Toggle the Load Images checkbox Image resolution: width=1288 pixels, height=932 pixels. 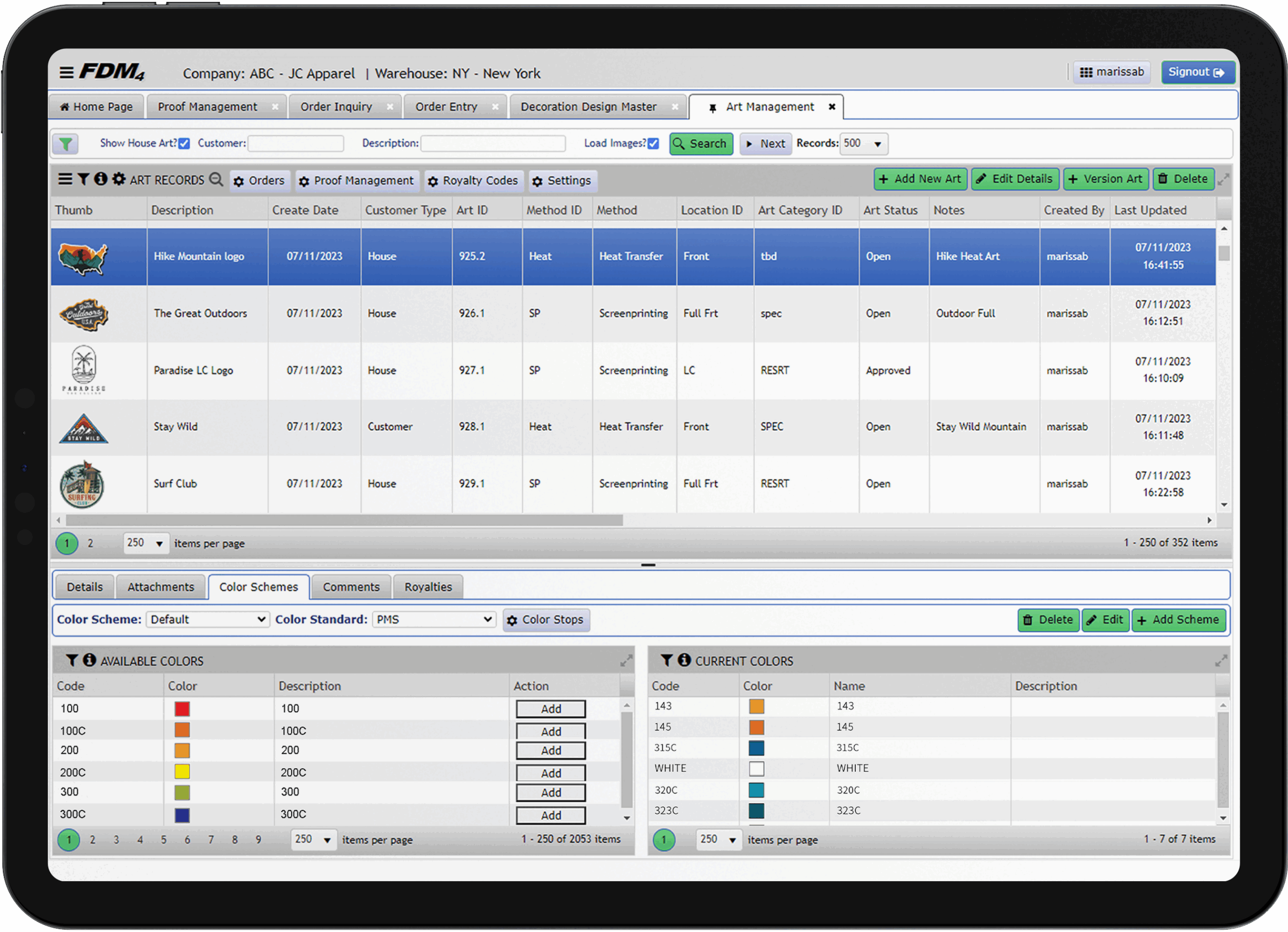(x=653, y=144)
